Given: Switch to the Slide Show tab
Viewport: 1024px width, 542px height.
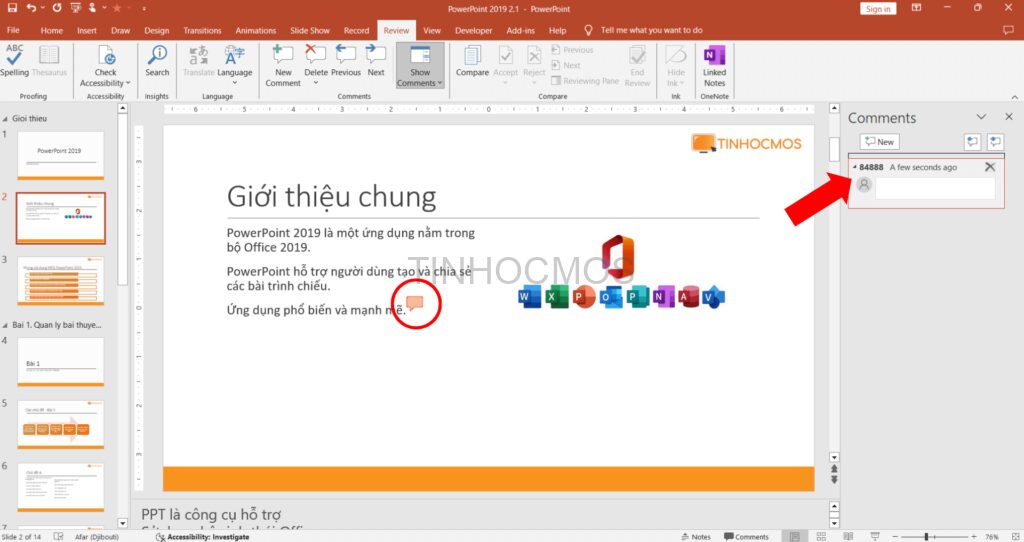Looking at the screenshot, I should point(310,30).
